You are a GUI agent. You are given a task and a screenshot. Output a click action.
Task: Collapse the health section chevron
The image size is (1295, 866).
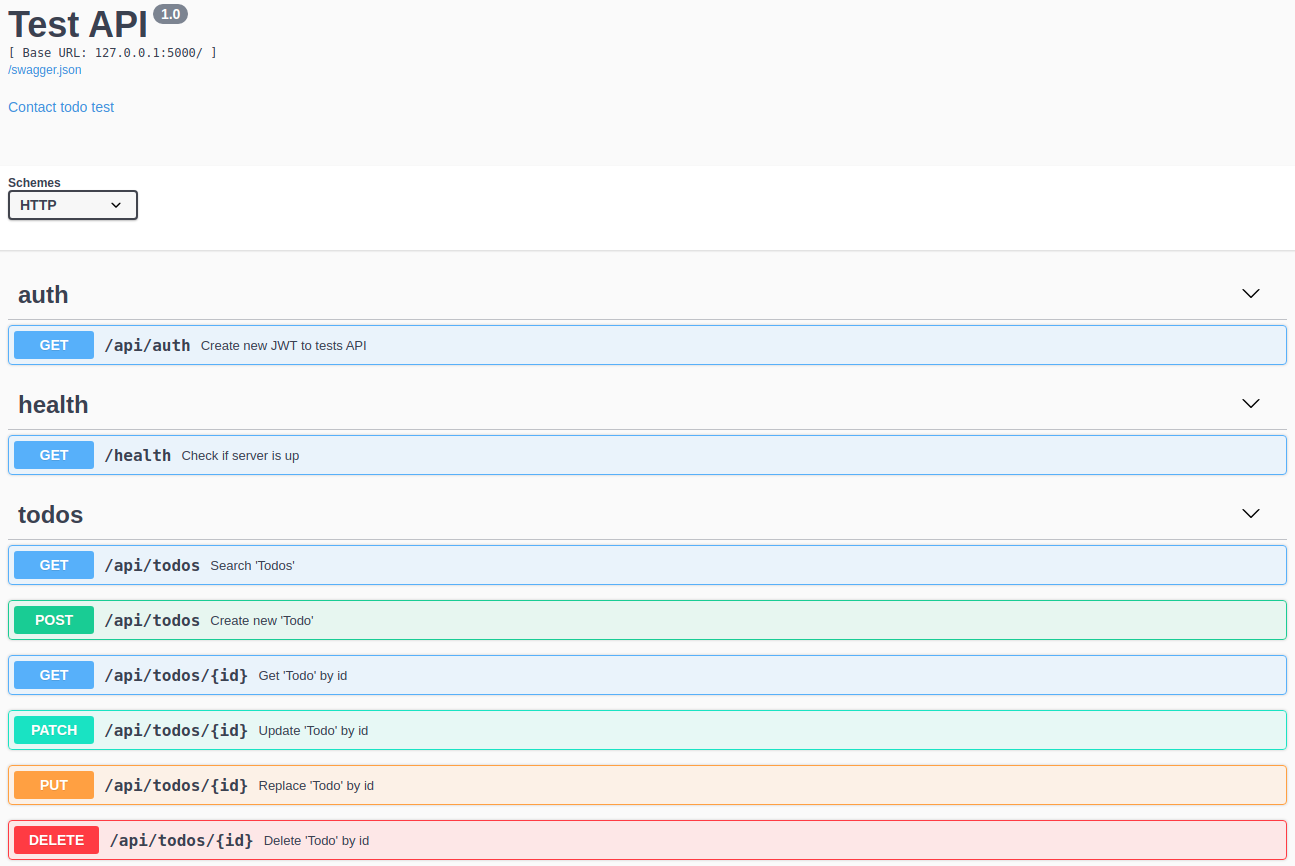click(x=1250, y=404)
